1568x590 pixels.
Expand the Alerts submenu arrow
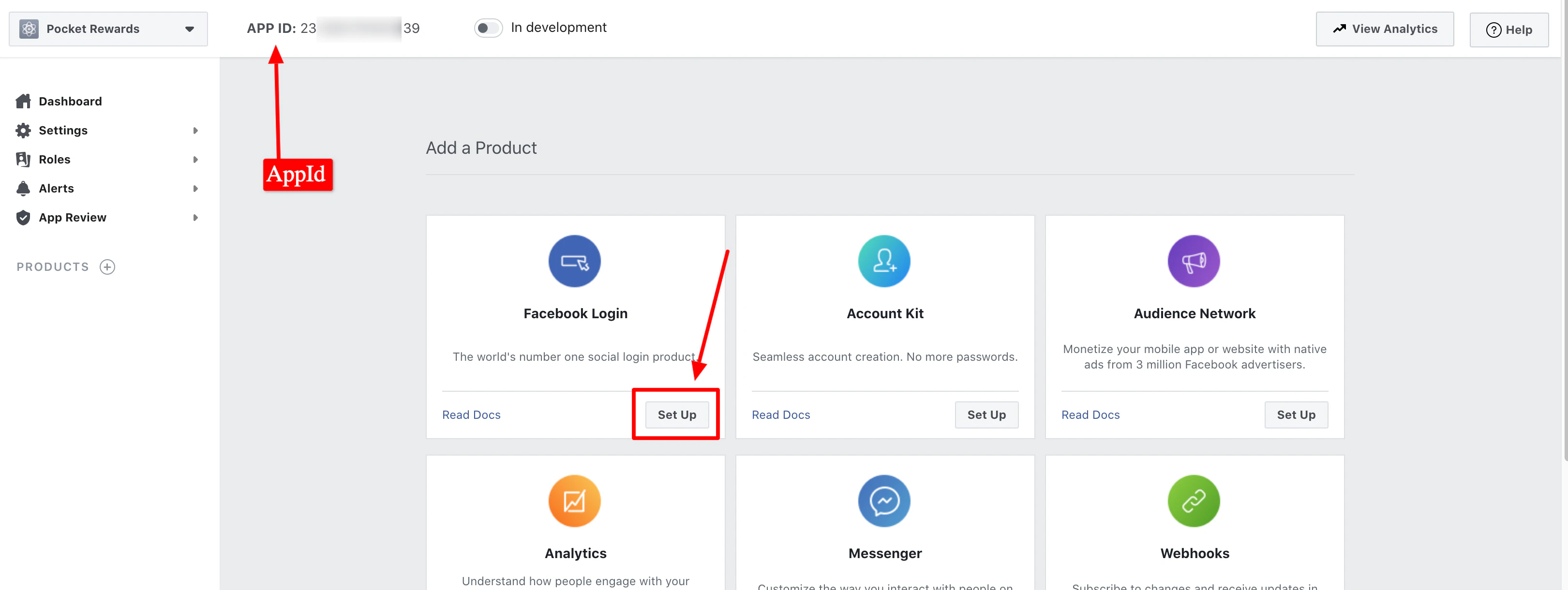coord(195,189)
